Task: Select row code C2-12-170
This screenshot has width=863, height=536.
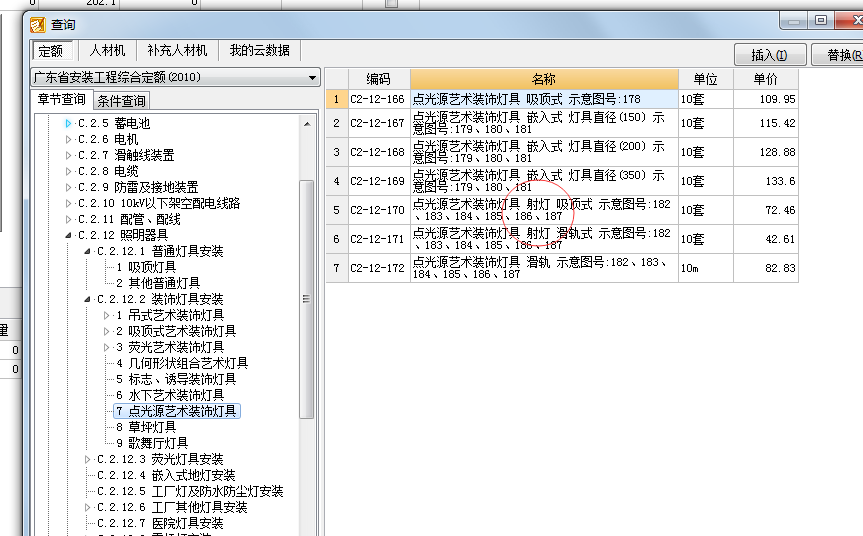Action: pyautogui.click(x=378, y=210)
